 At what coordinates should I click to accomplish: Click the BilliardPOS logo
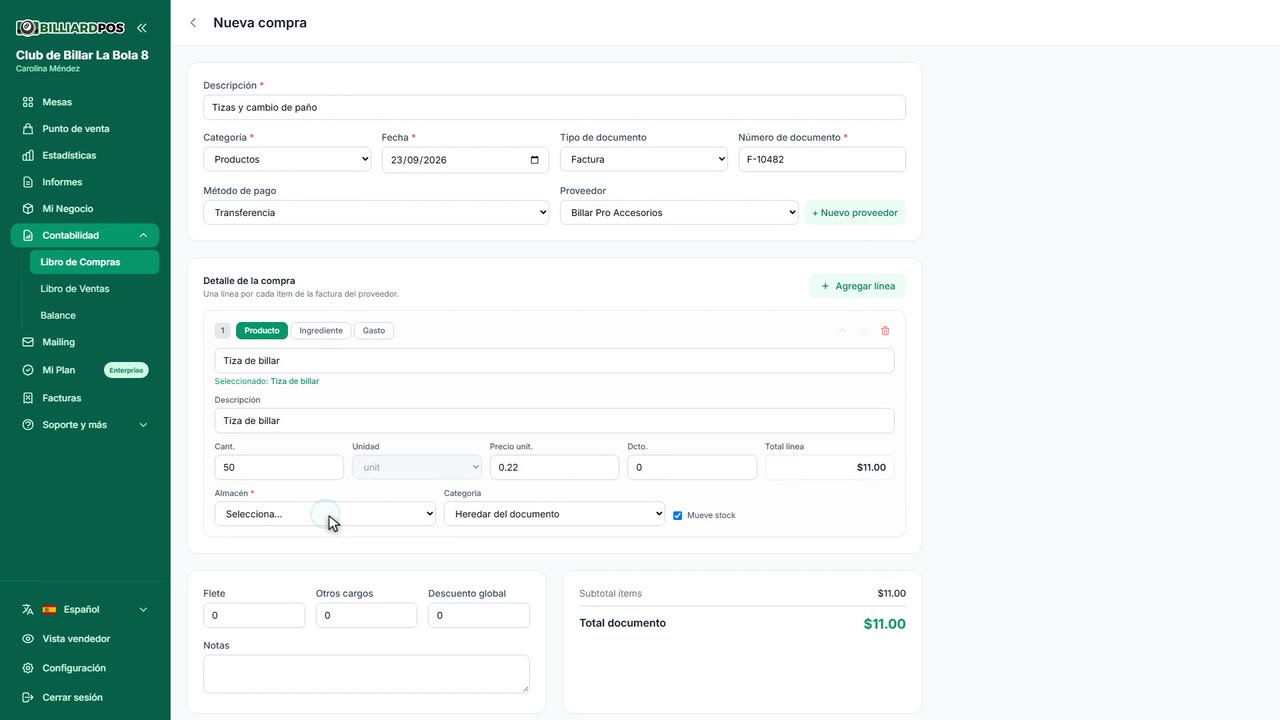(x=70, y=28)
